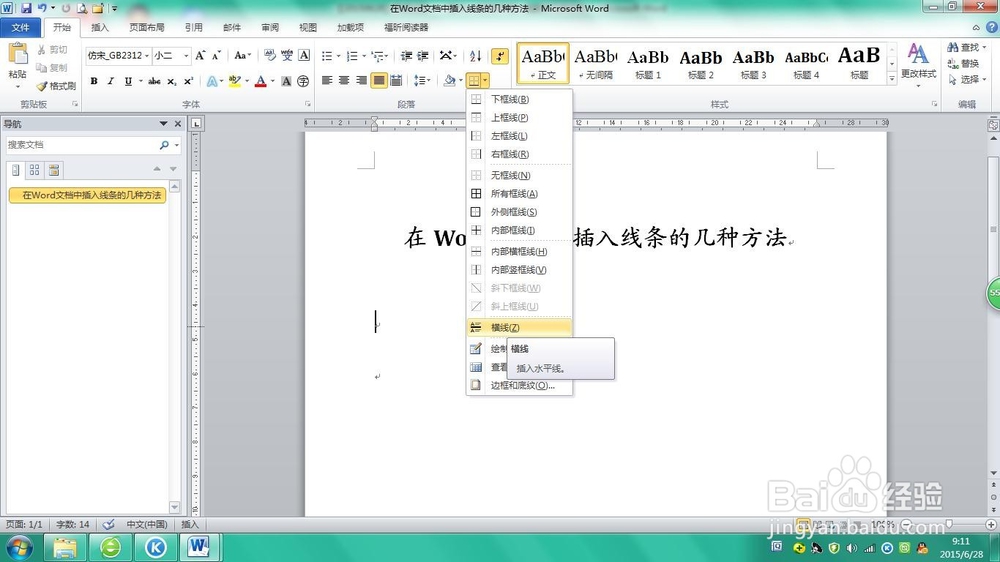
Task: Toggle subscript formatting
Action: point(172,81)
